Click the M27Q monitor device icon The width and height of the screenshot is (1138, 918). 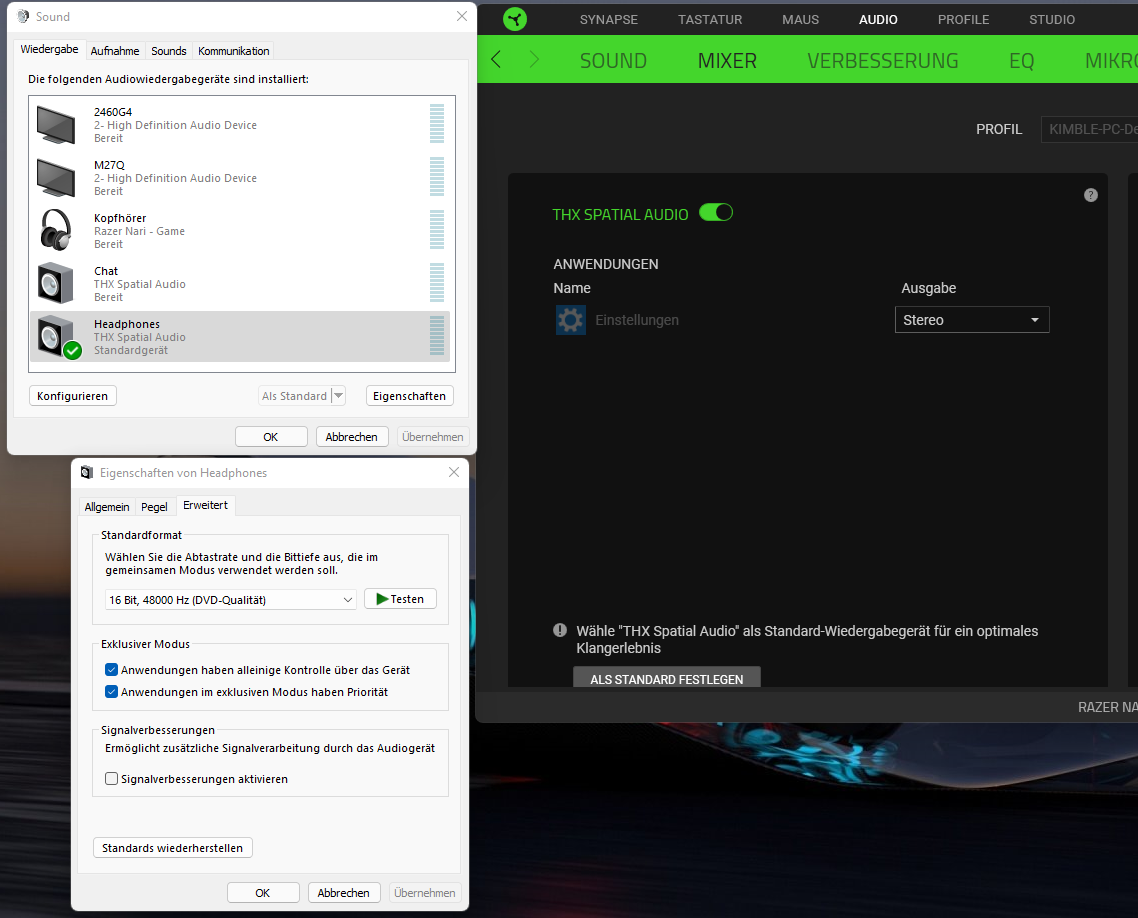point(56,178)
